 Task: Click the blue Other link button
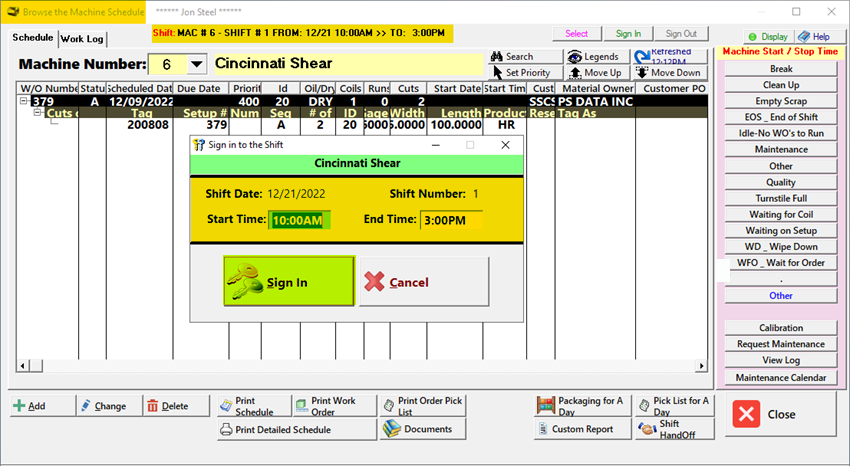coord(781,295)
